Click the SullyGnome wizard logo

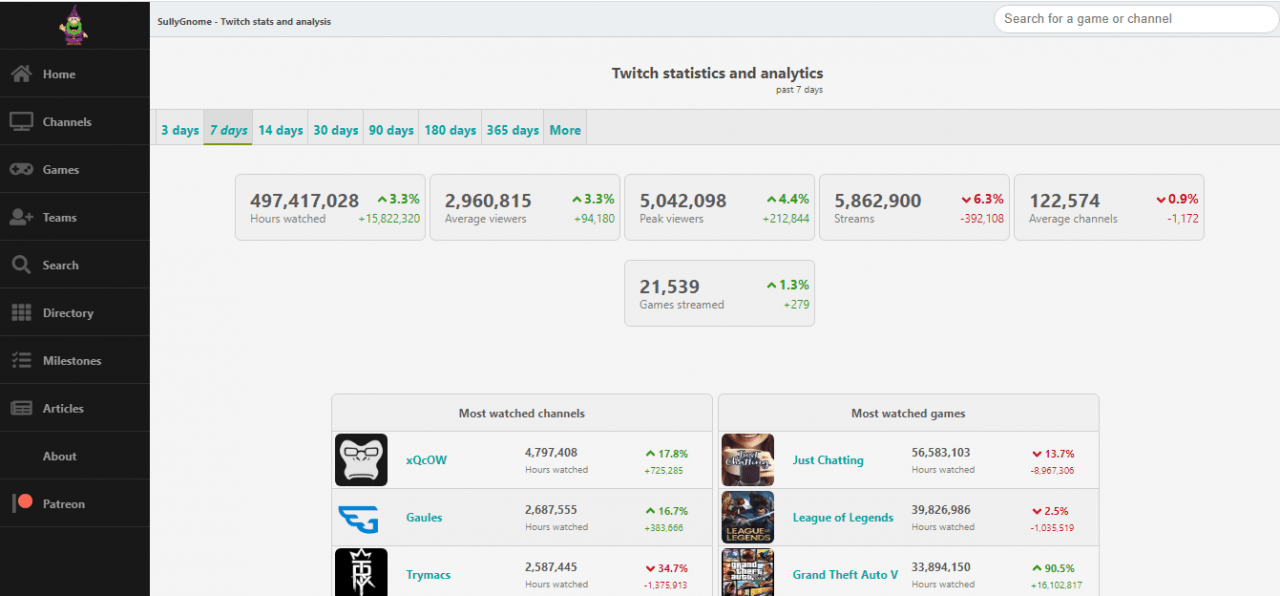point(73,25)
